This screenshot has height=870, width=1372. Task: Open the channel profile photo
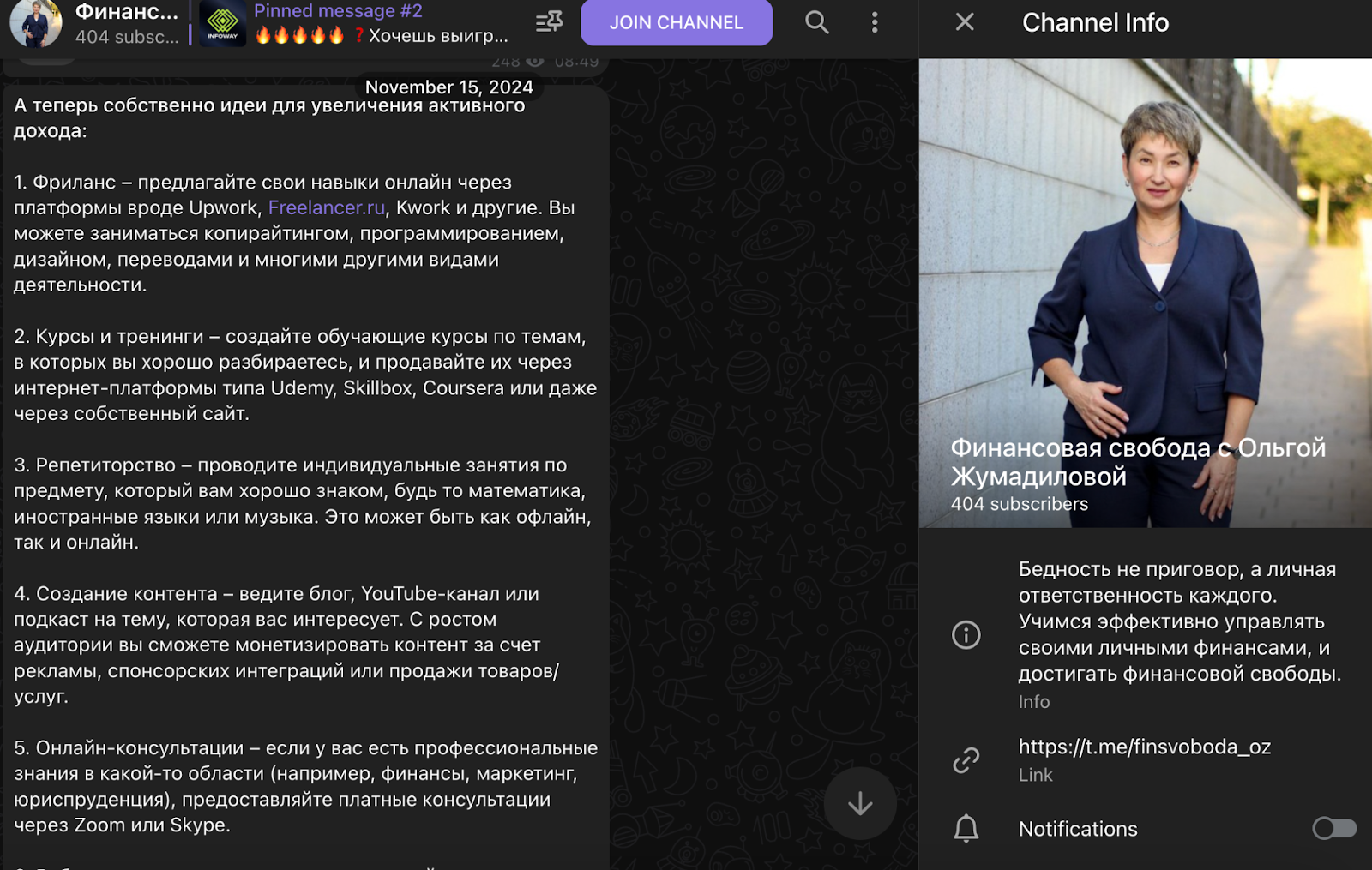tap(1146, 292)
